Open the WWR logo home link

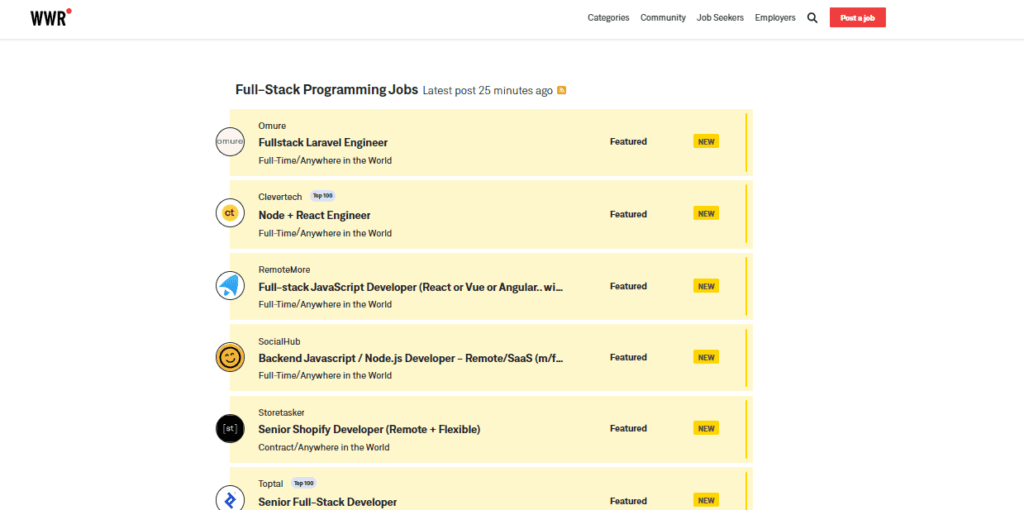50,18
